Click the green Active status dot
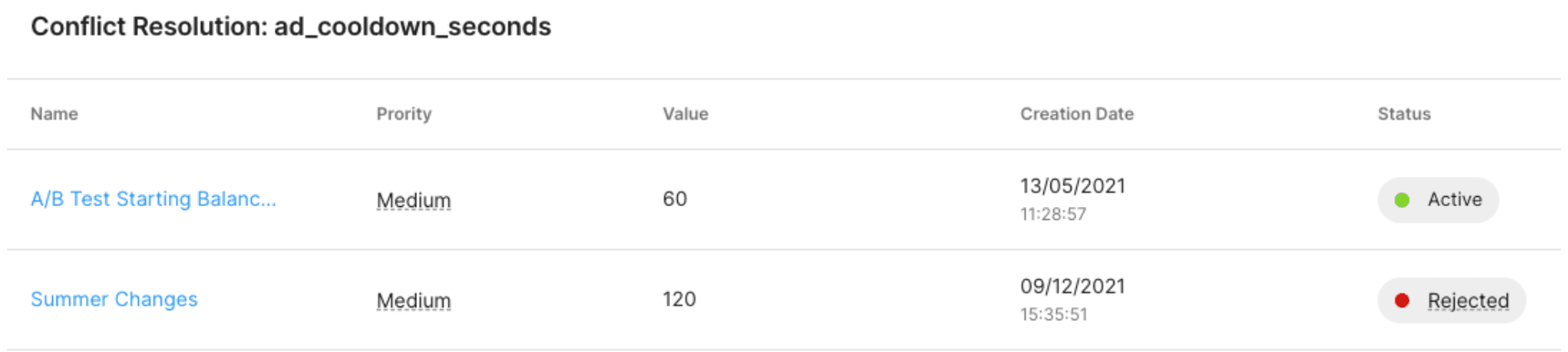Image resolution: width=1568 pixels, height=352 pixels. (1402, 200)
